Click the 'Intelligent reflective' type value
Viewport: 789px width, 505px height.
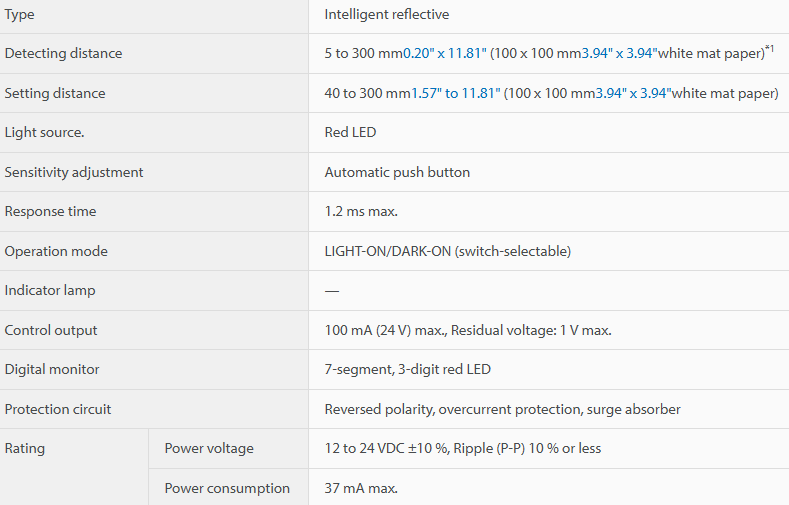point(386,15)
